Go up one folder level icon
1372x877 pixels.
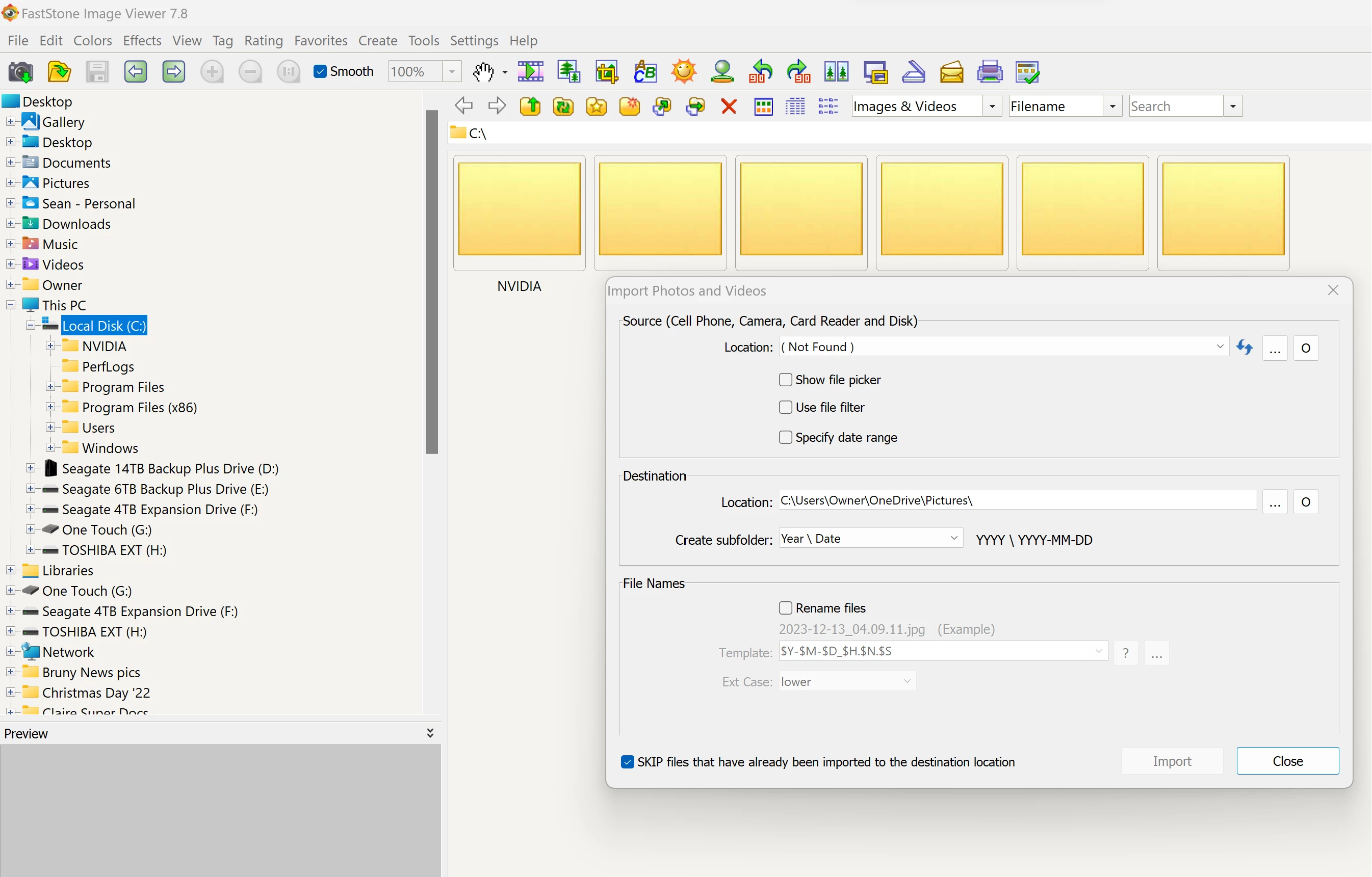(530, 107)
